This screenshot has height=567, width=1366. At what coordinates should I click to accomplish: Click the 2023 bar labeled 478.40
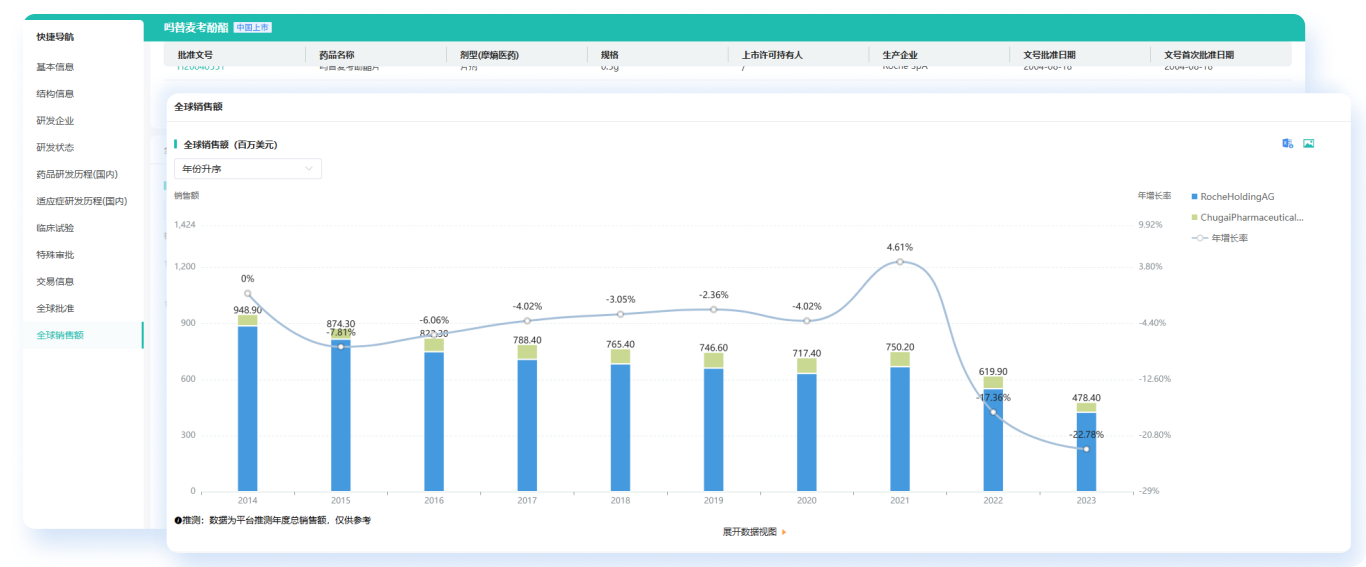coord(1086,447)
